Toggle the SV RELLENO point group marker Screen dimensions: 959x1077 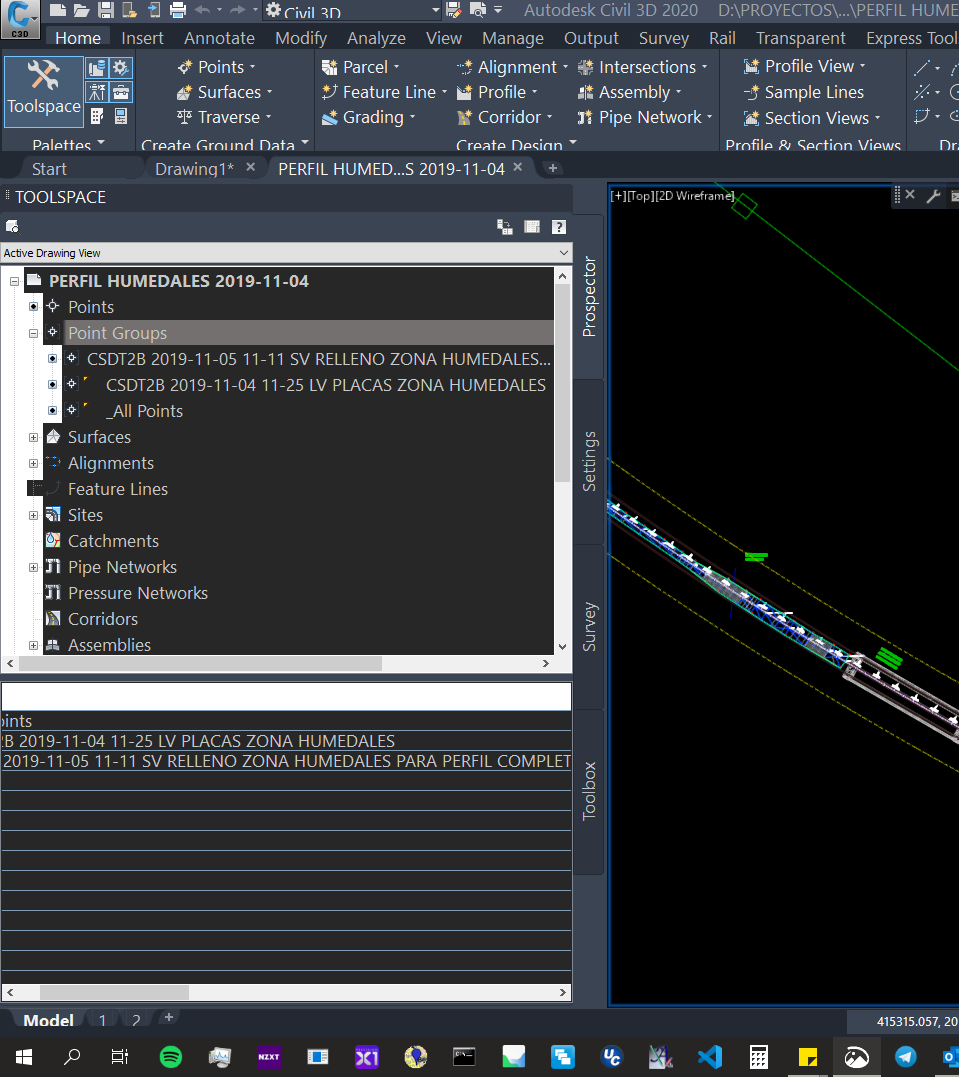pos(52,358)
